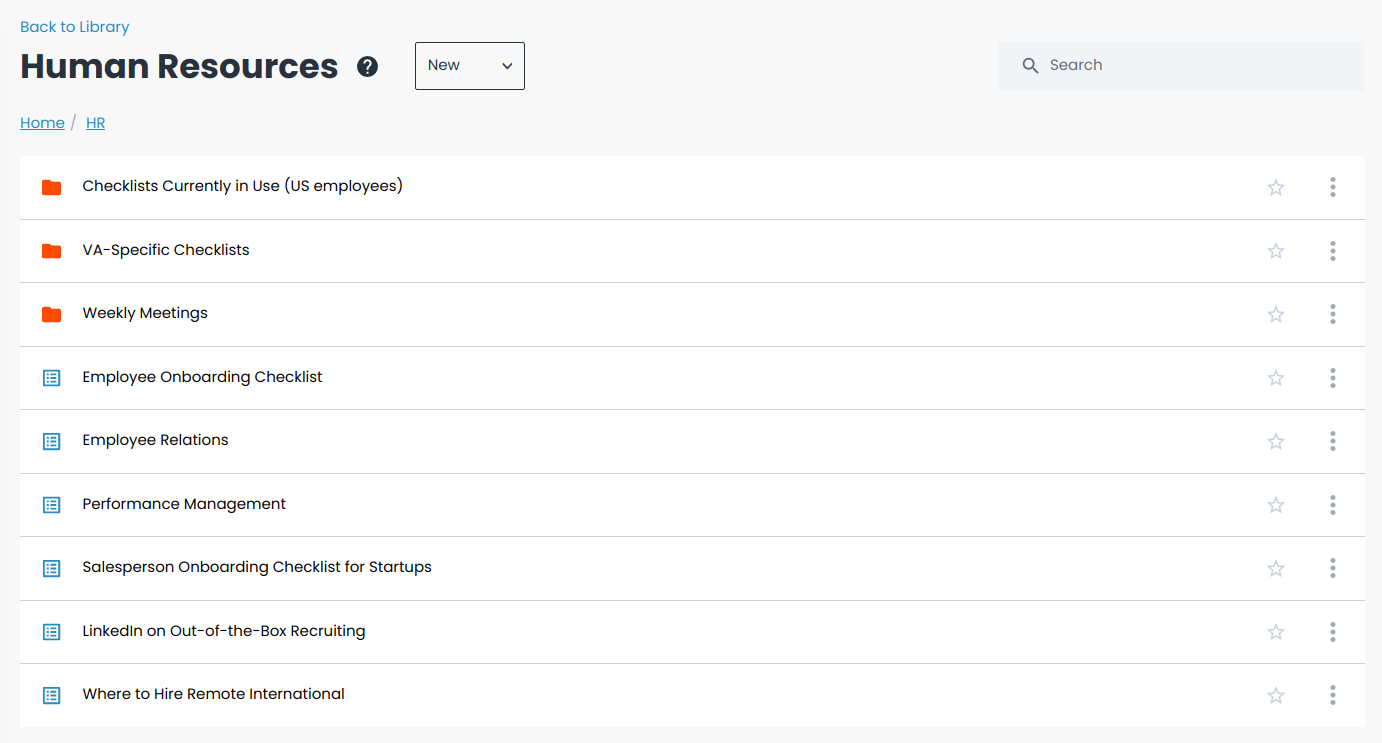Open the Performance Management title

(184, 504)
